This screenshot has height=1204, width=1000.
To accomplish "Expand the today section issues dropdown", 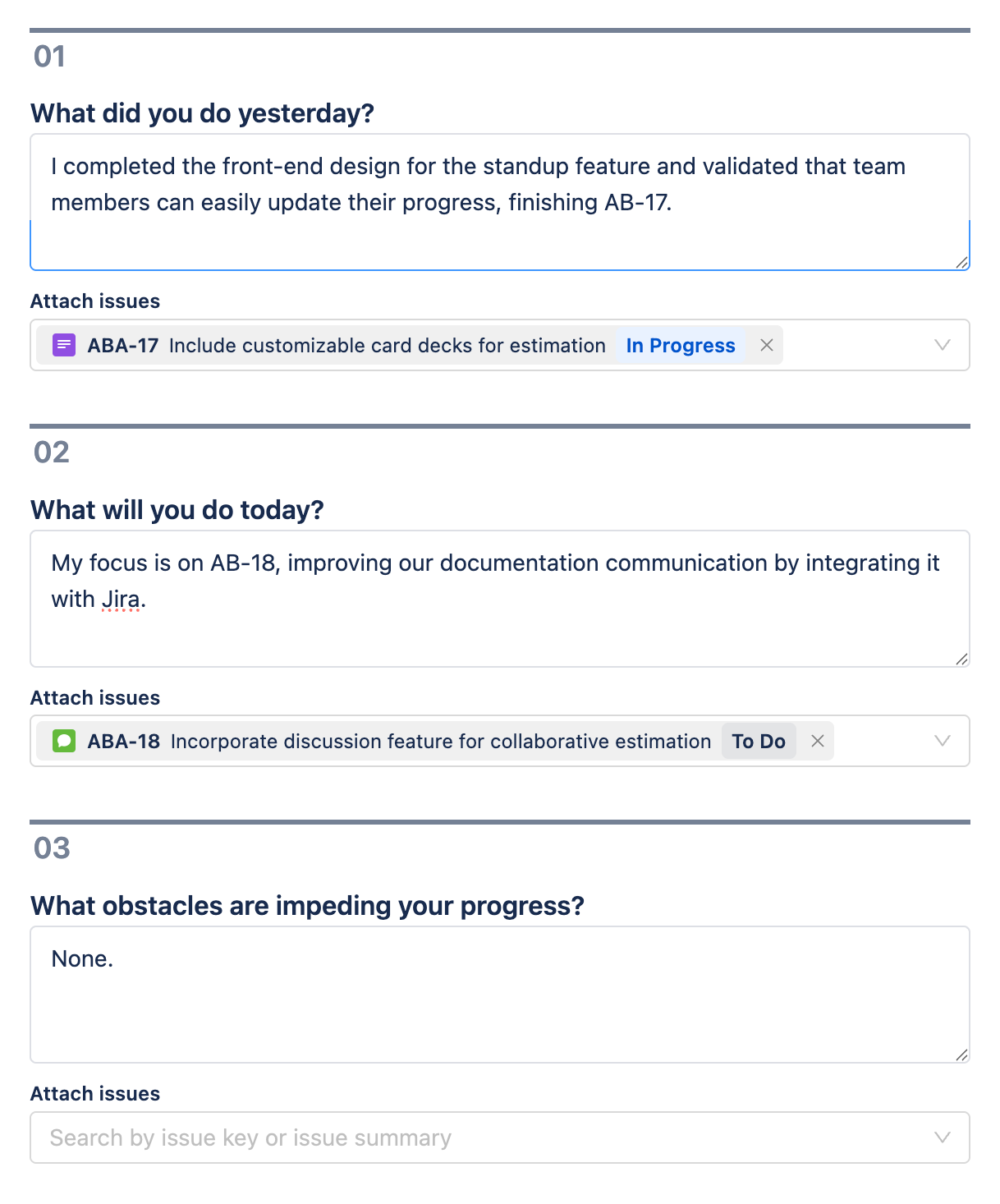I will (x=943, y=741).
